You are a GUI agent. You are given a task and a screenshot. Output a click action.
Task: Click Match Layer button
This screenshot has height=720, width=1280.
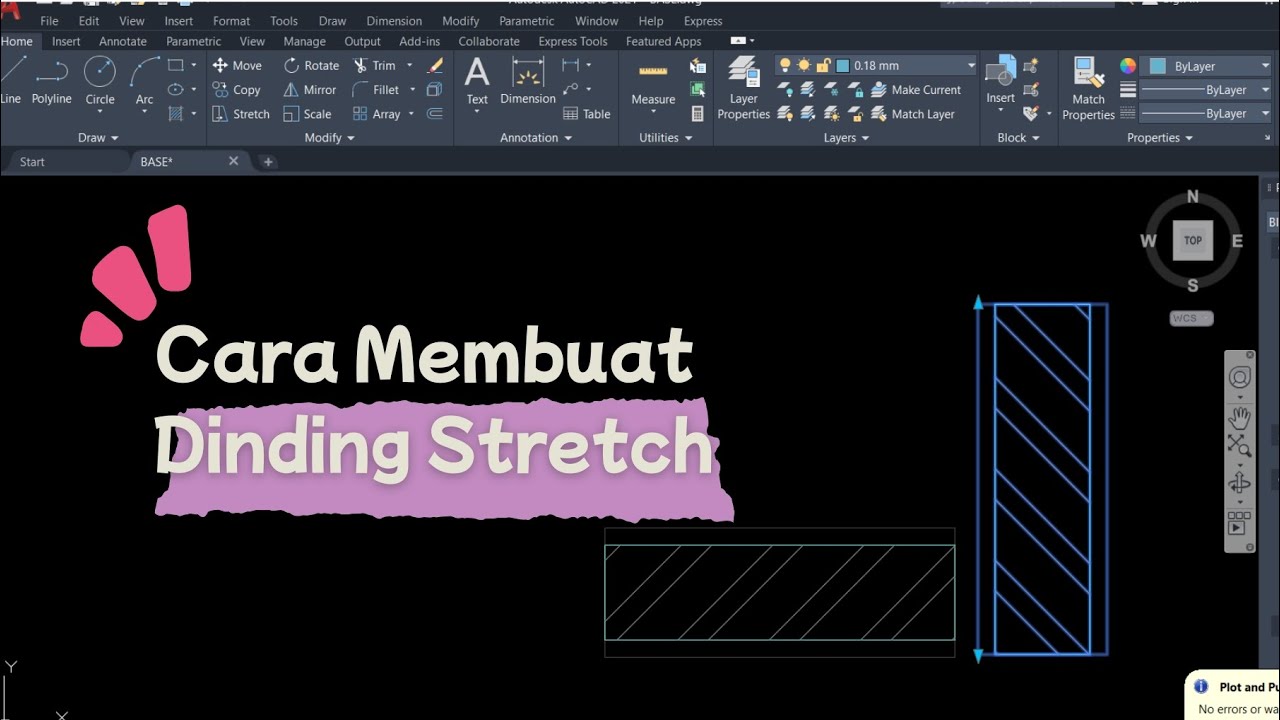(912, 114)
